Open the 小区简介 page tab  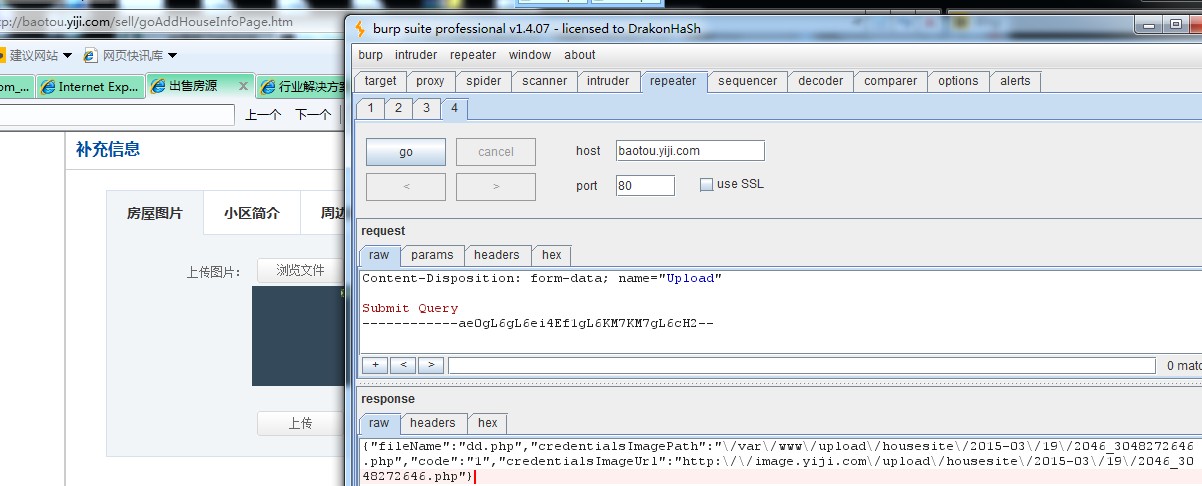click(x=252, y=213)
